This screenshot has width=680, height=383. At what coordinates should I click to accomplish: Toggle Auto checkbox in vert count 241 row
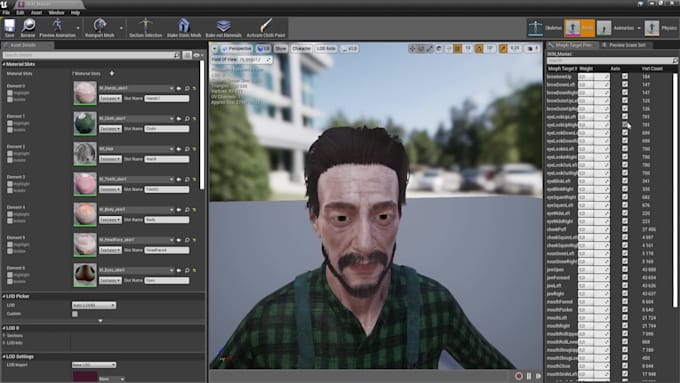click(x=625, y=181)
